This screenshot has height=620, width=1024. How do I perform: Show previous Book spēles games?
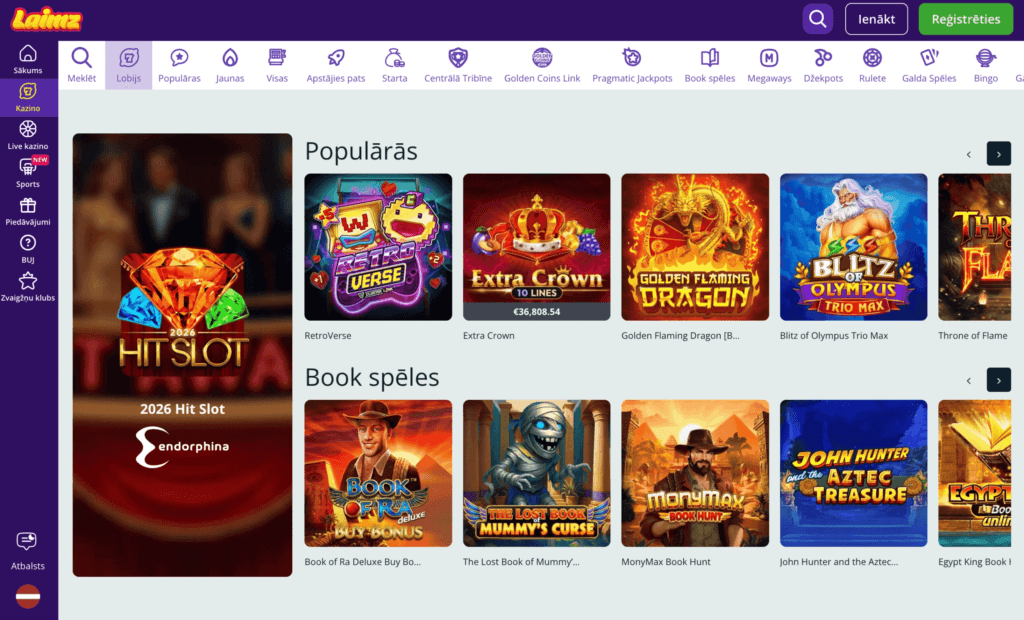[x=968, y=380]
